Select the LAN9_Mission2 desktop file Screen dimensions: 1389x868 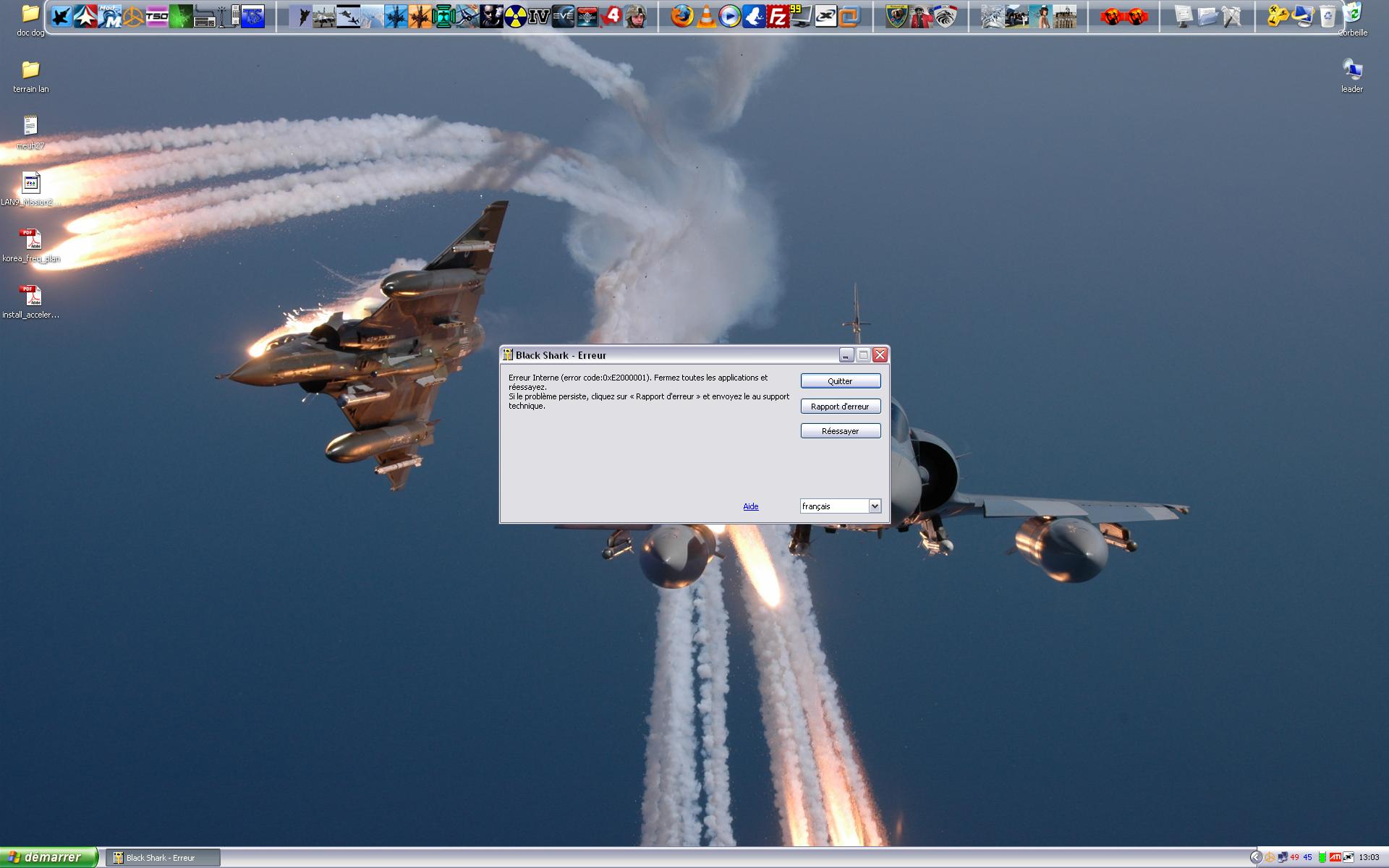click(x=30, y=189)
